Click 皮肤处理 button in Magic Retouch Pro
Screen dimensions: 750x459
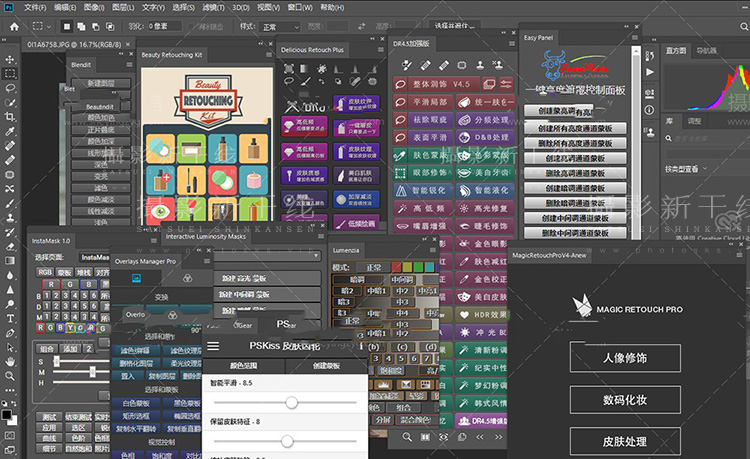tap(625, 441)
